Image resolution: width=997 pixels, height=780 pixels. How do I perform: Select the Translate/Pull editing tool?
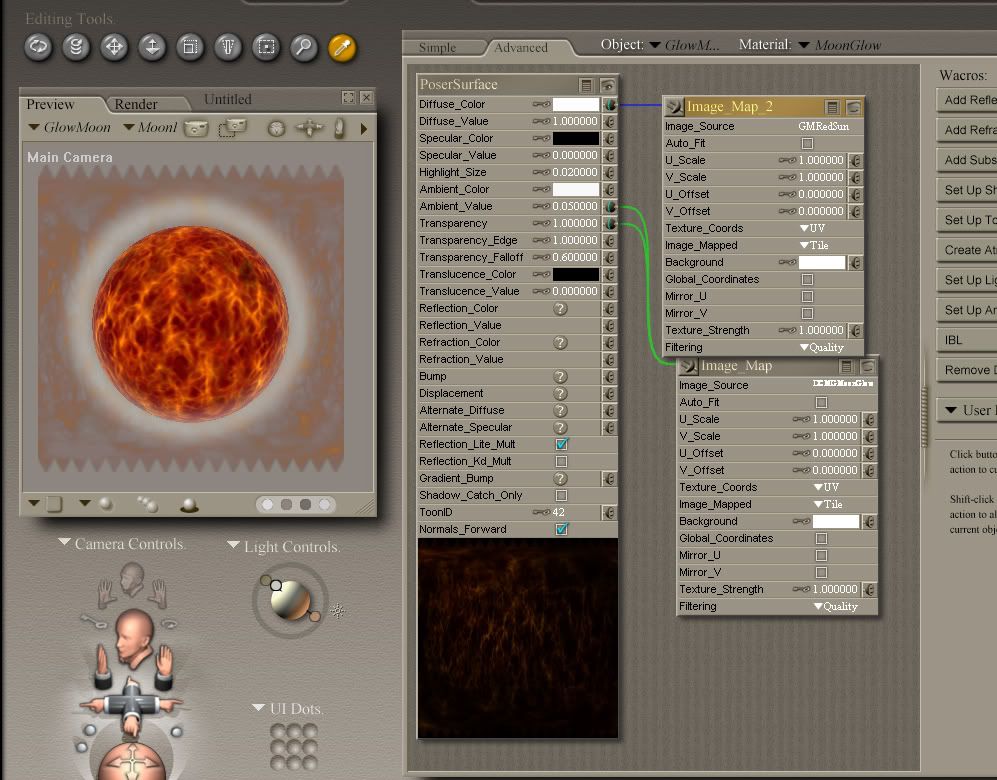coord(114,46)
